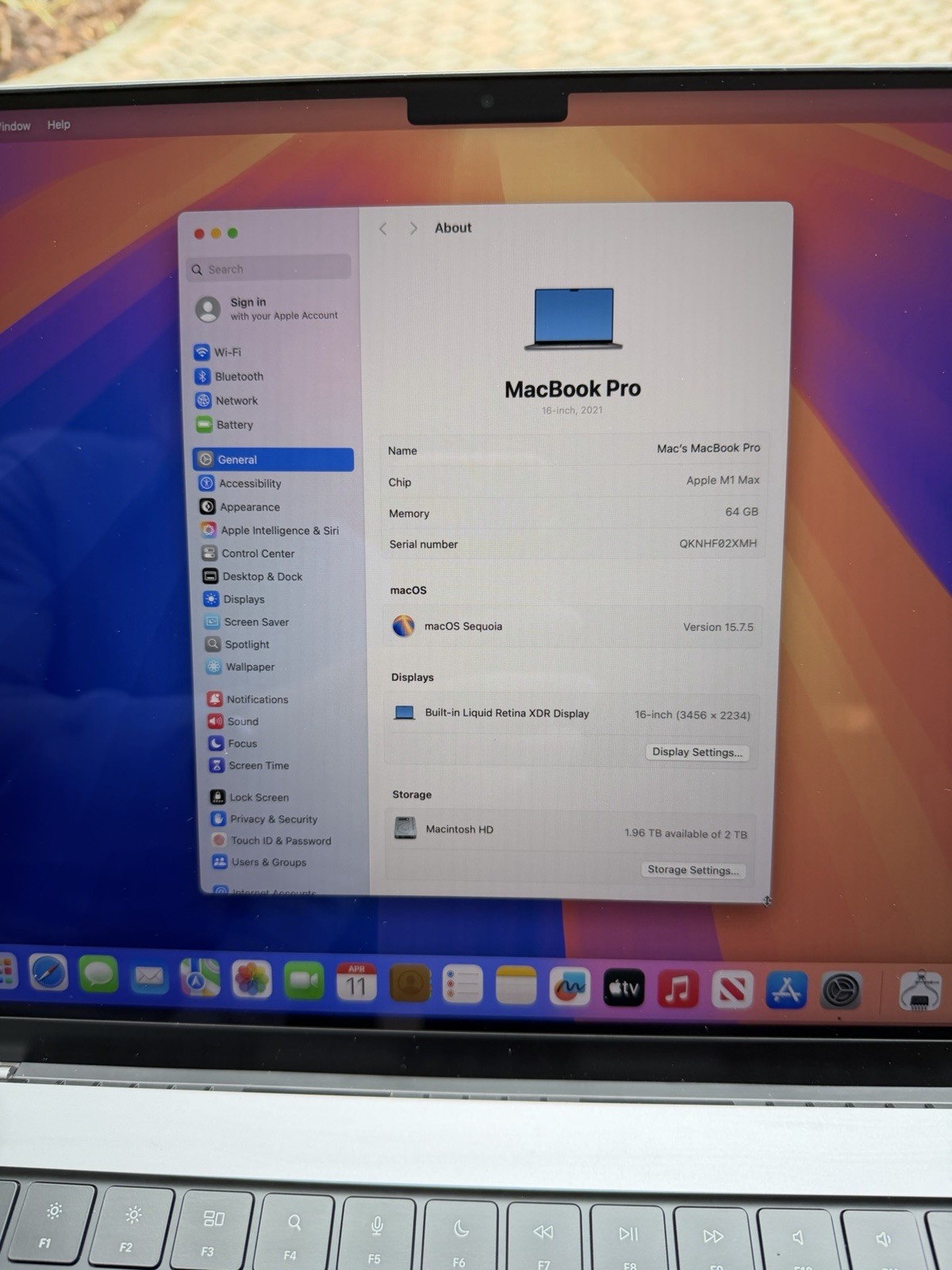Open Calendar from the Dock

356,983
